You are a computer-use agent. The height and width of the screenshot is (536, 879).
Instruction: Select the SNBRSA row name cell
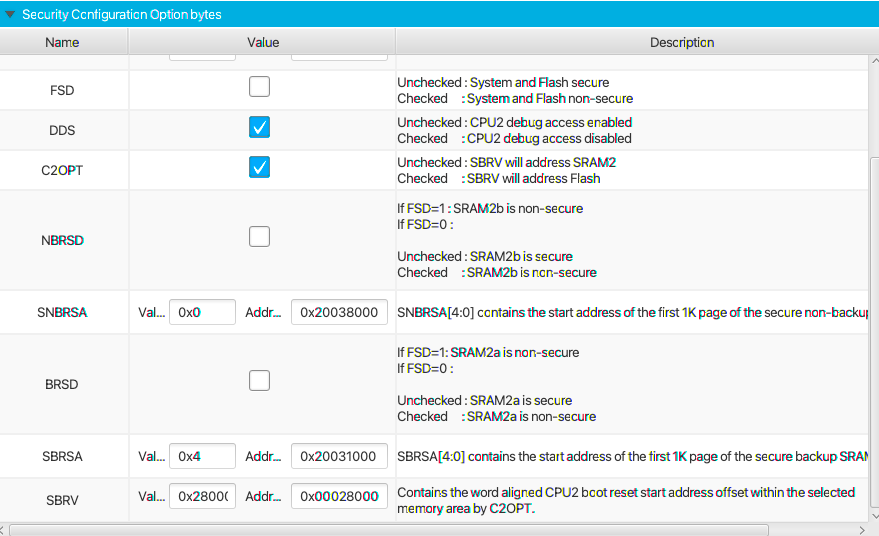pyautogui.click(x=62, y=313)
